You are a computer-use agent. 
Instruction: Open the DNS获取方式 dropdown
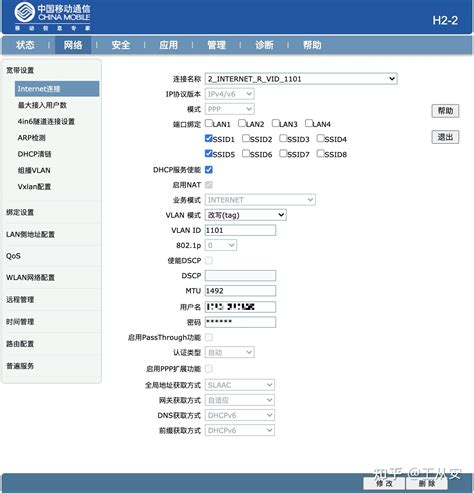click(240, 415)
